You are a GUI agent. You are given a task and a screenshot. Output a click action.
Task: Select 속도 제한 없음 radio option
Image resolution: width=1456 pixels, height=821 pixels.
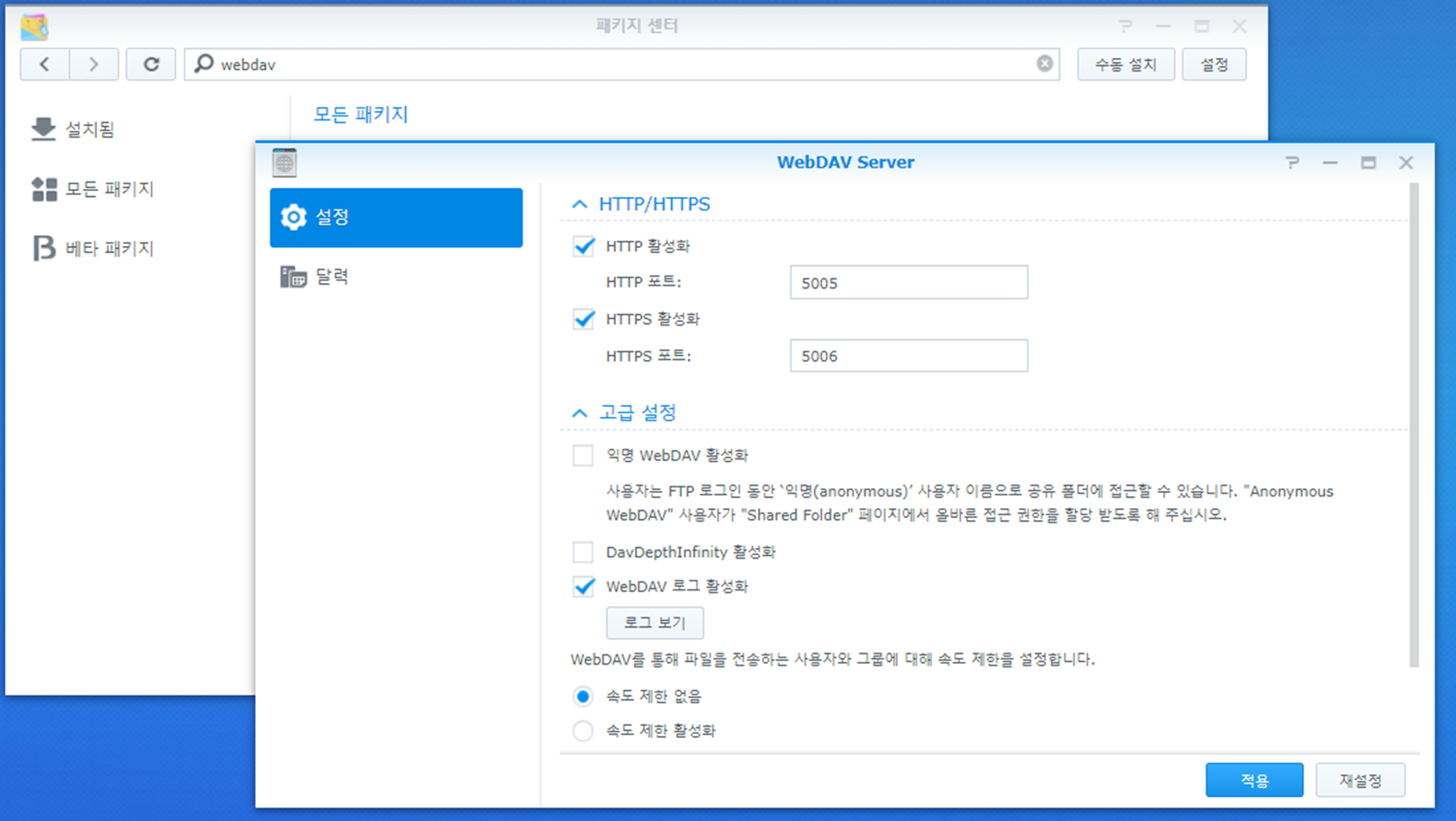pyautogui.click(x=583, y=696)
